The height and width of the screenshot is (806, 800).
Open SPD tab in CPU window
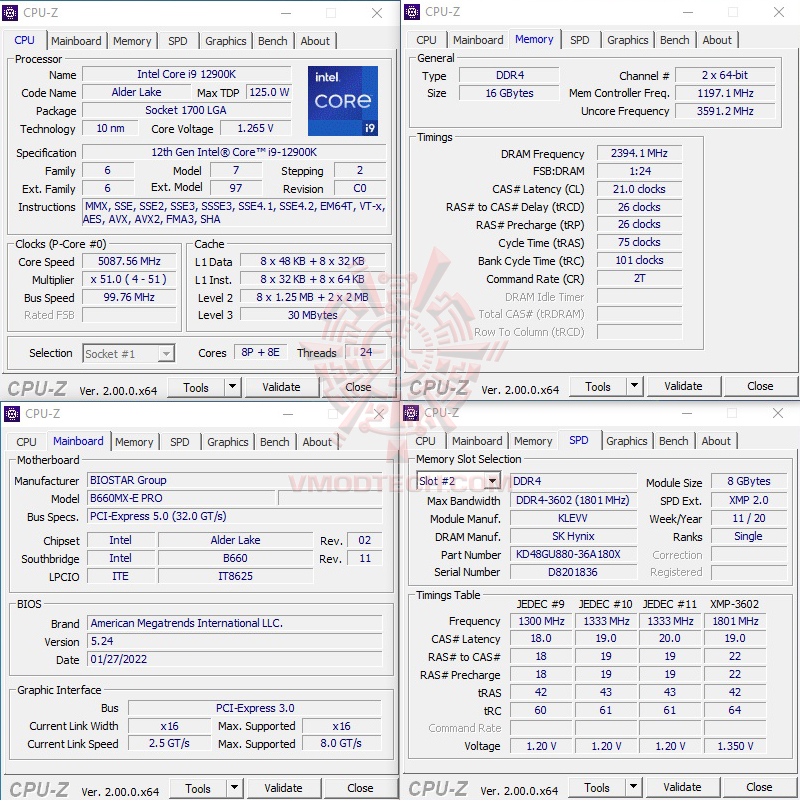(178, 41)
